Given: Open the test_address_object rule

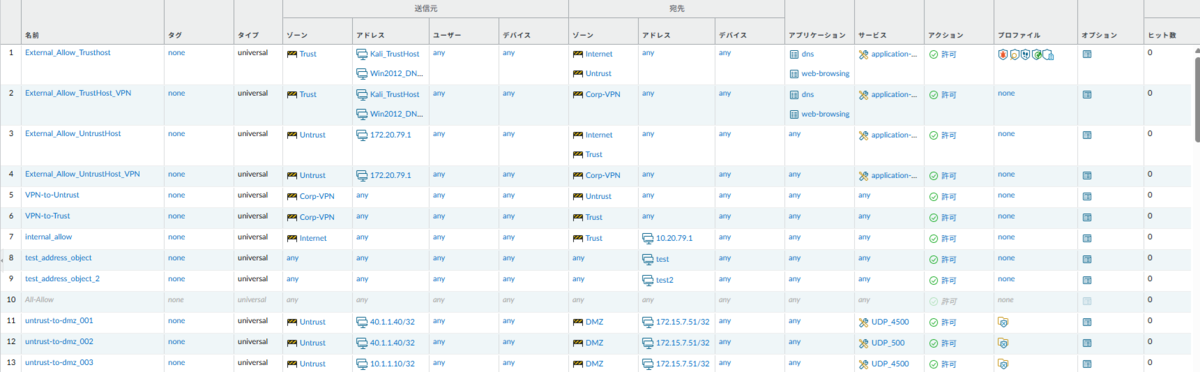Looking at the screenshot, I should tap(58, 257).
